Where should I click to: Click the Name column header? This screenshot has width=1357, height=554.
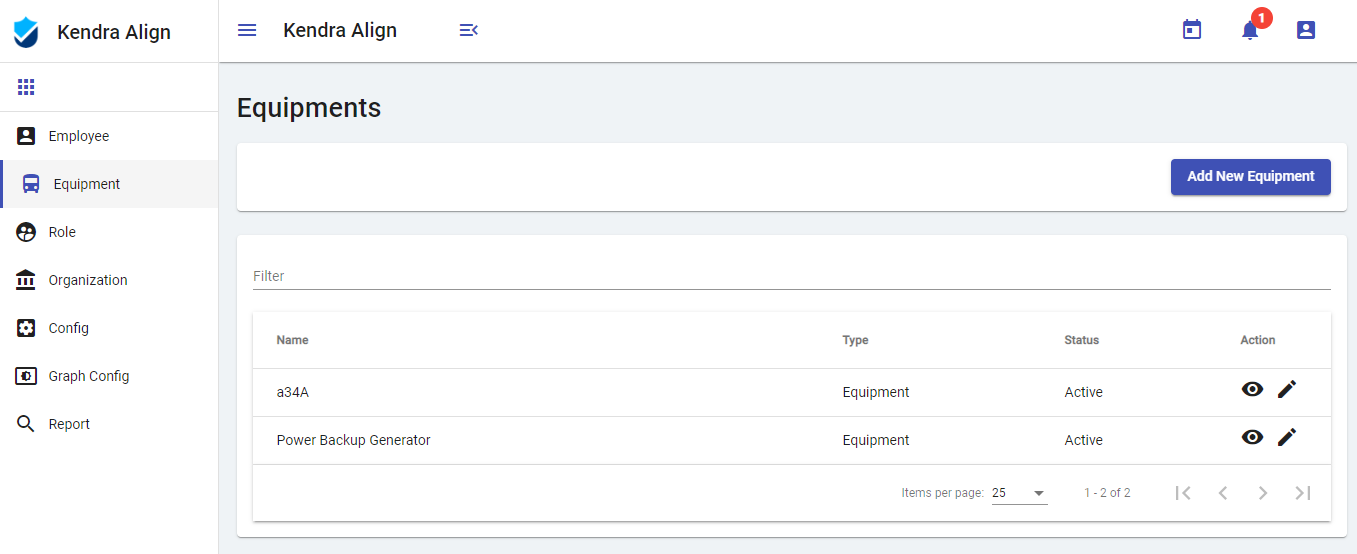[293, 340]
